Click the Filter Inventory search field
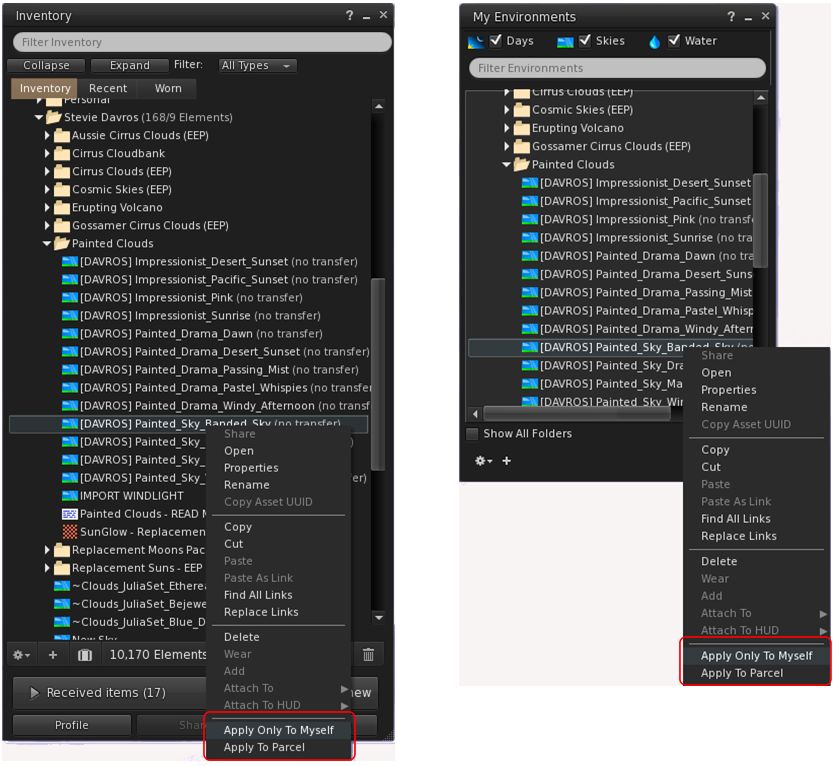837x766 pixels. click(202, 42)
